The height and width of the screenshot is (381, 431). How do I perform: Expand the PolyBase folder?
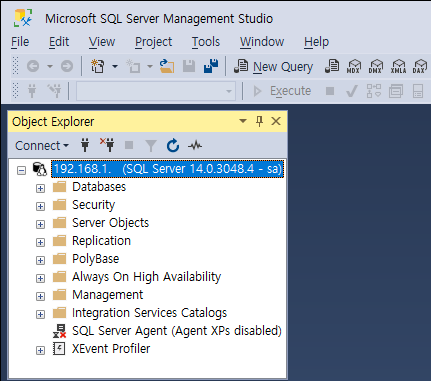point(40,260)
